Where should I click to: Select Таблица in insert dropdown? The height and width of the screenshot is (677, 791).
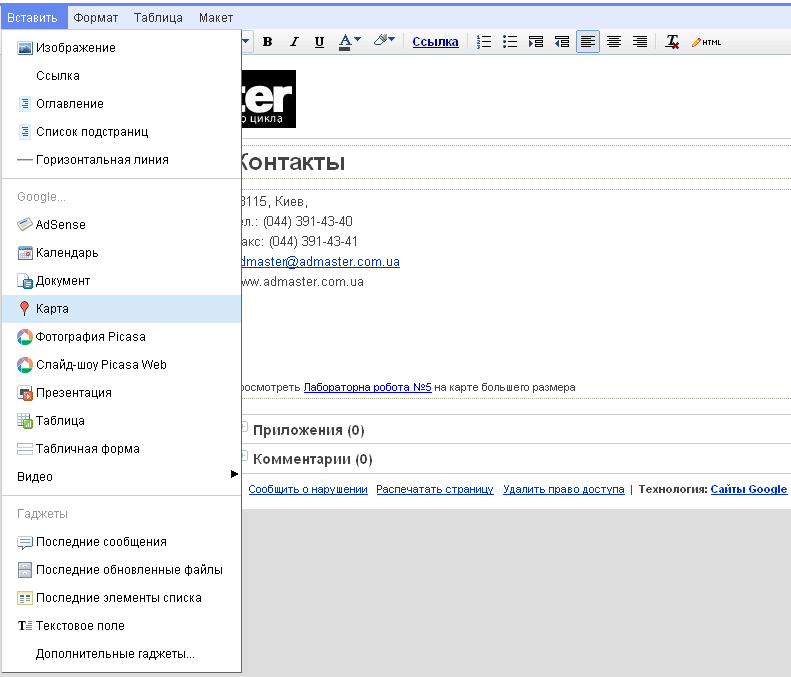(x=121, y=421)
